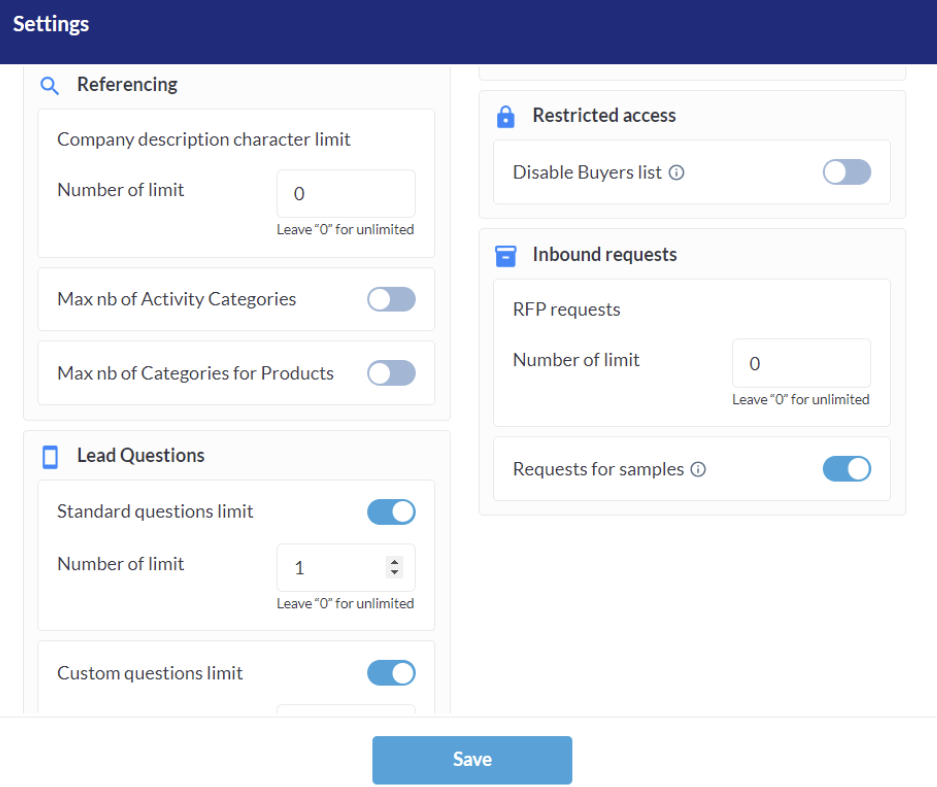
Task: Switch off Custom questions limit
Action: click(391, 673)
